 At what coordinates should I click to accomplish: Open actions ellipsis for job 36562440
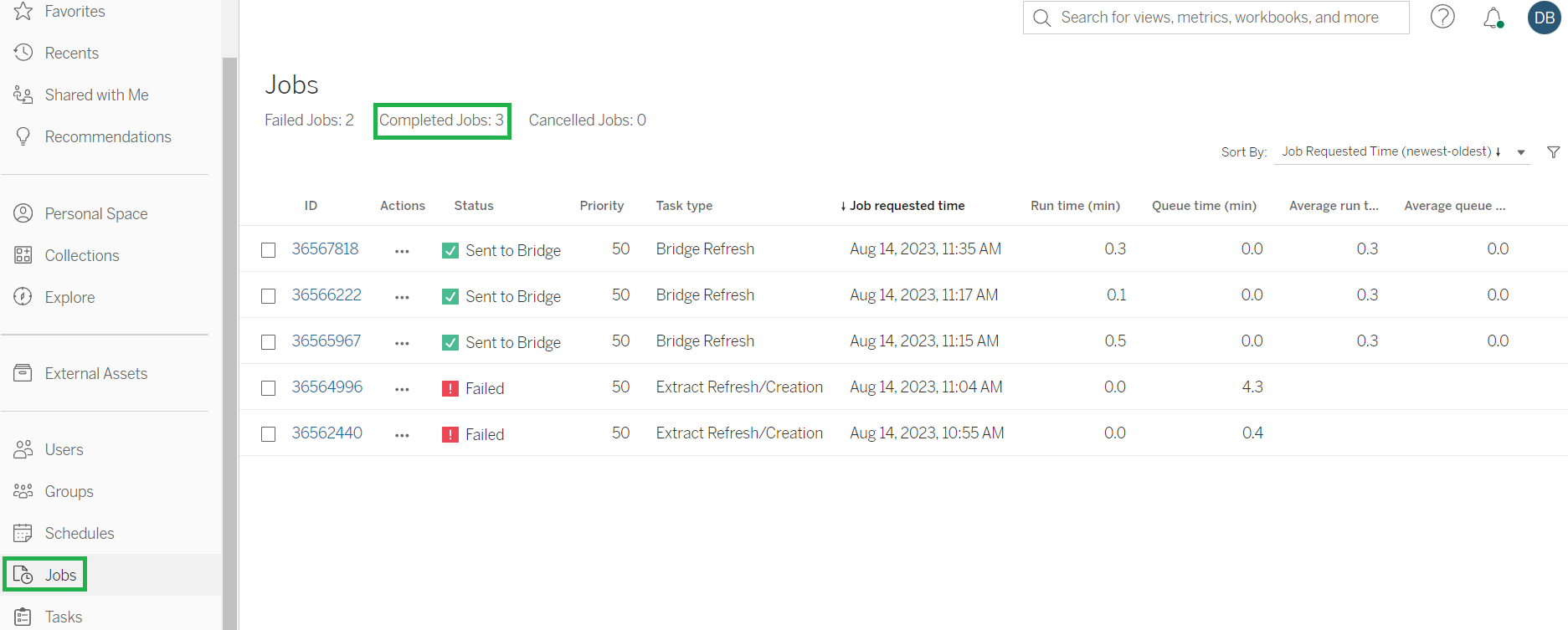tap(402, 435)
